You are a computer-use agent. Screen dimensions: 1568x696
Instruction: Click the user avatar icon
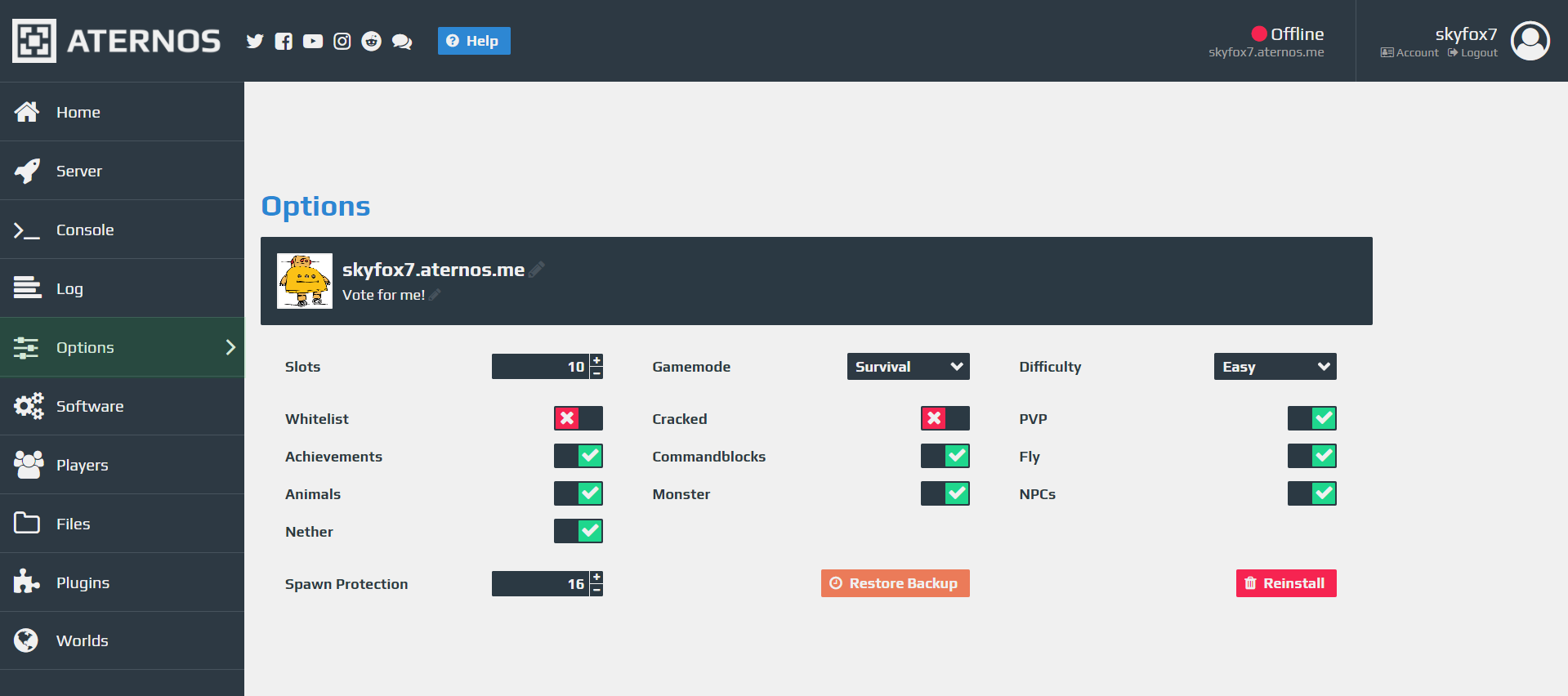coord(1530,41)
